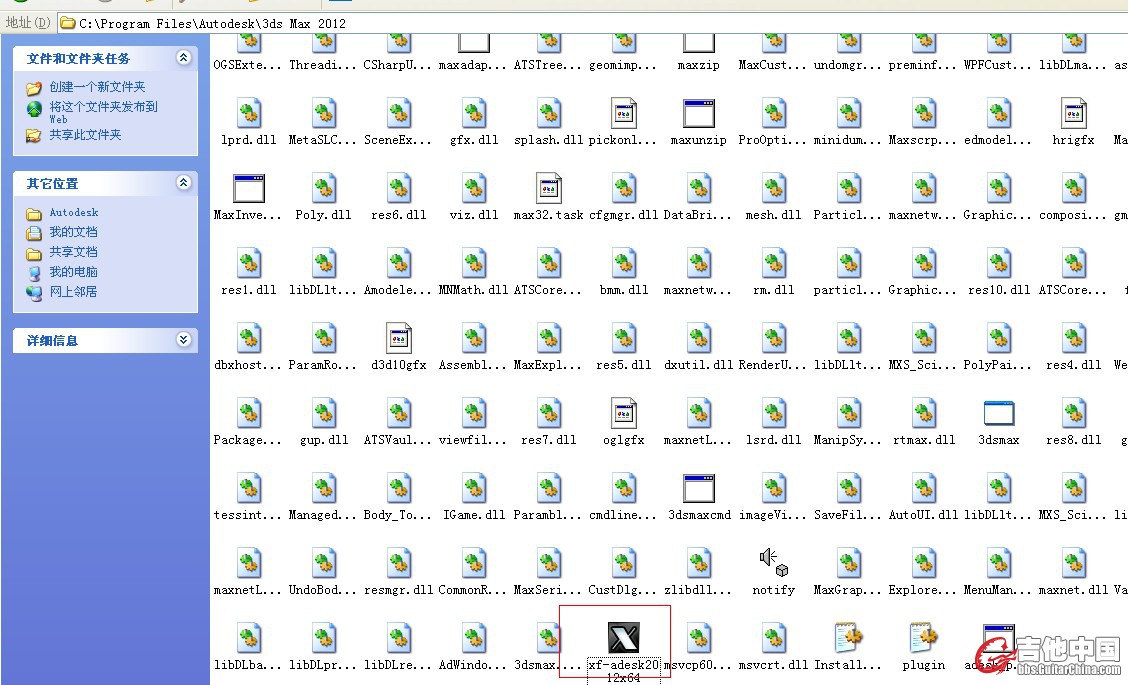
Task: Click the AdWindo... file name
Action: point(473,665)
